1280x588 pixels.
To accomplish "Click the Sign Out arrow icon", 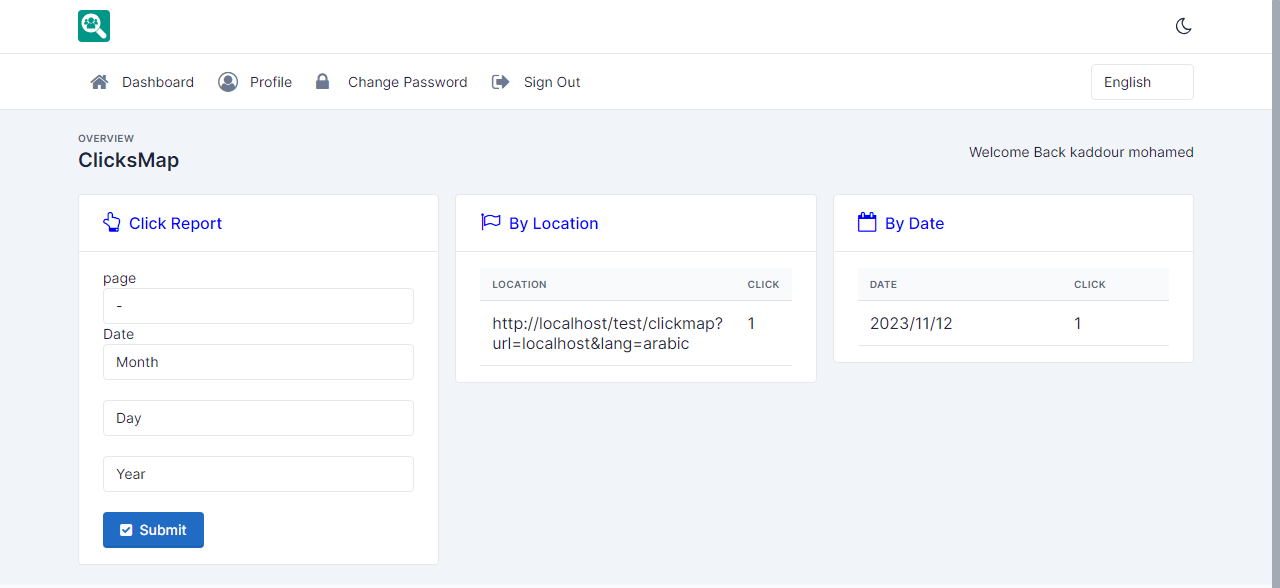I will [x=501, y=82].
